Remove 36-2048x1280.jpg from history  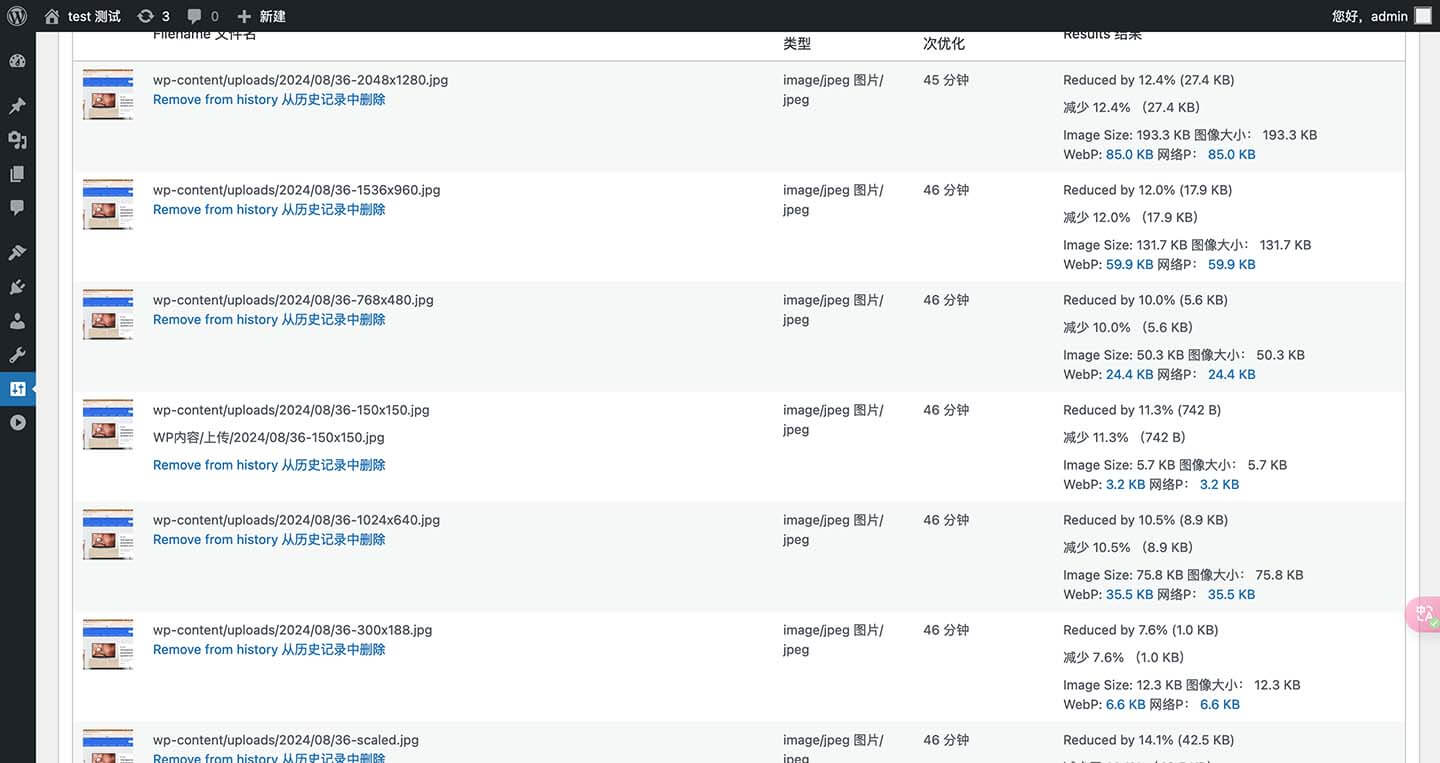click(269, 100)
